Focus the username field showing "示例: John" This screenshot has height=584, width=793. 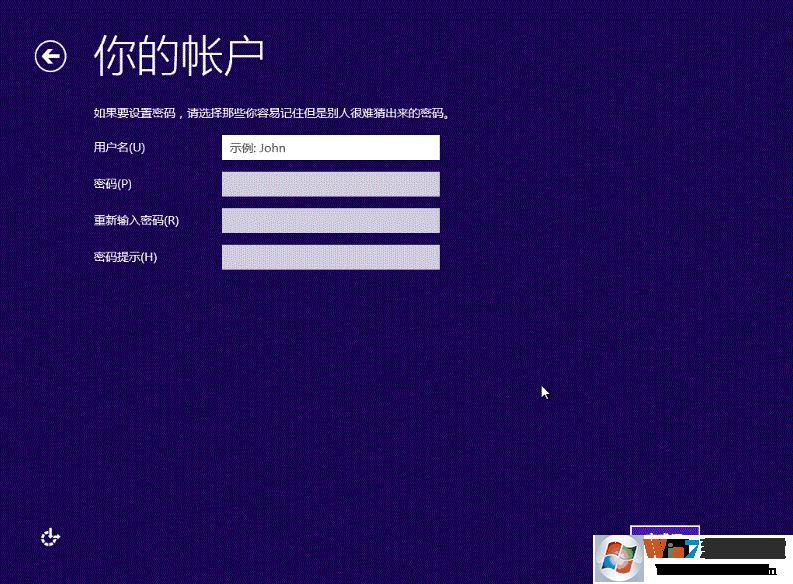pyautogui.click(x=331, y=148)
